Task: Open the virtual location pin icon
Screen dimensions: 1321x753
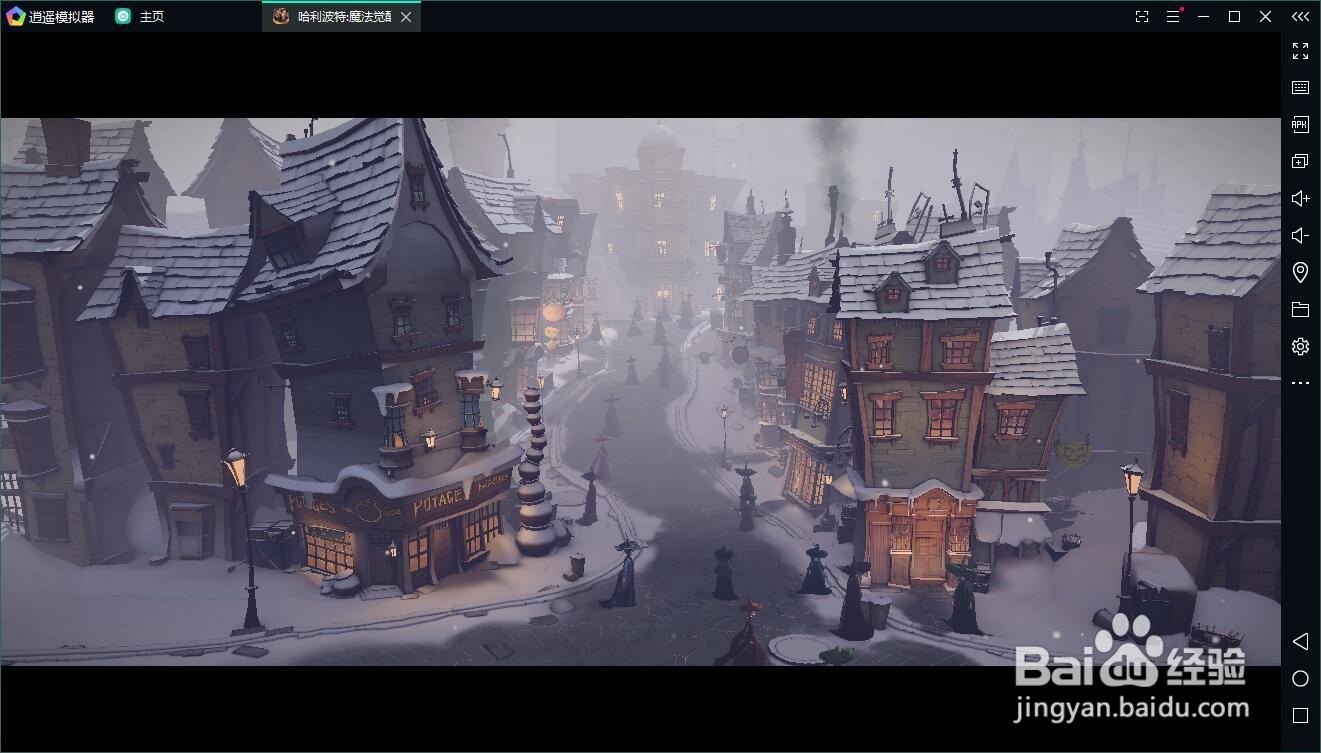Action: pos(1300,272)
